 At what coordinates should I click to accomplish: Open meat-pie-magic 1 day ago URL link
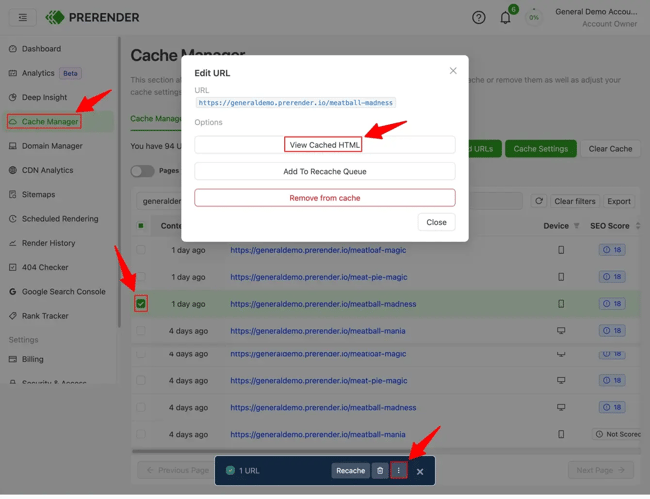click(x=319, y=277)
